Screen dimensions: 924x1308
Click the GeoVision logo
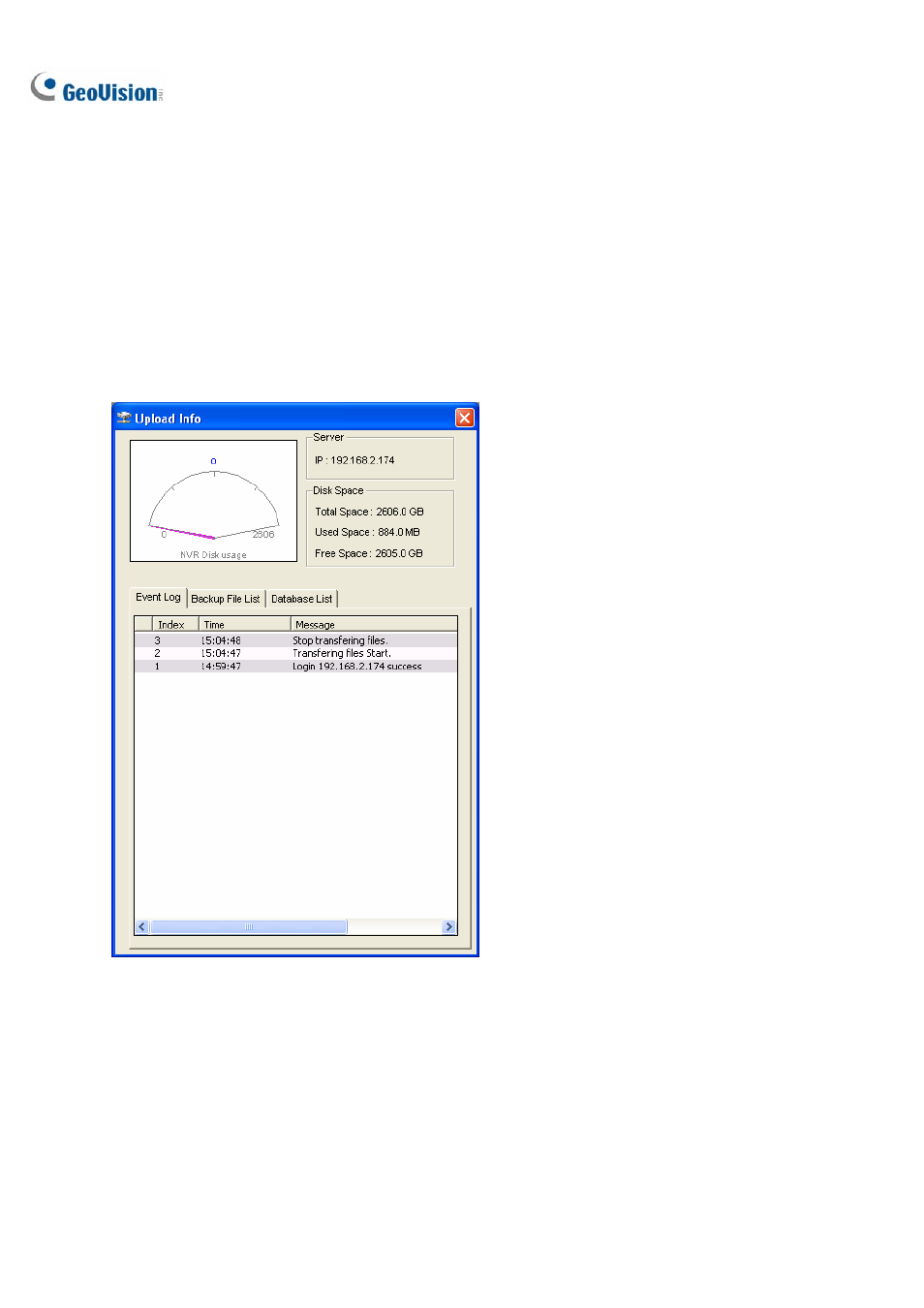click(97, 88)
